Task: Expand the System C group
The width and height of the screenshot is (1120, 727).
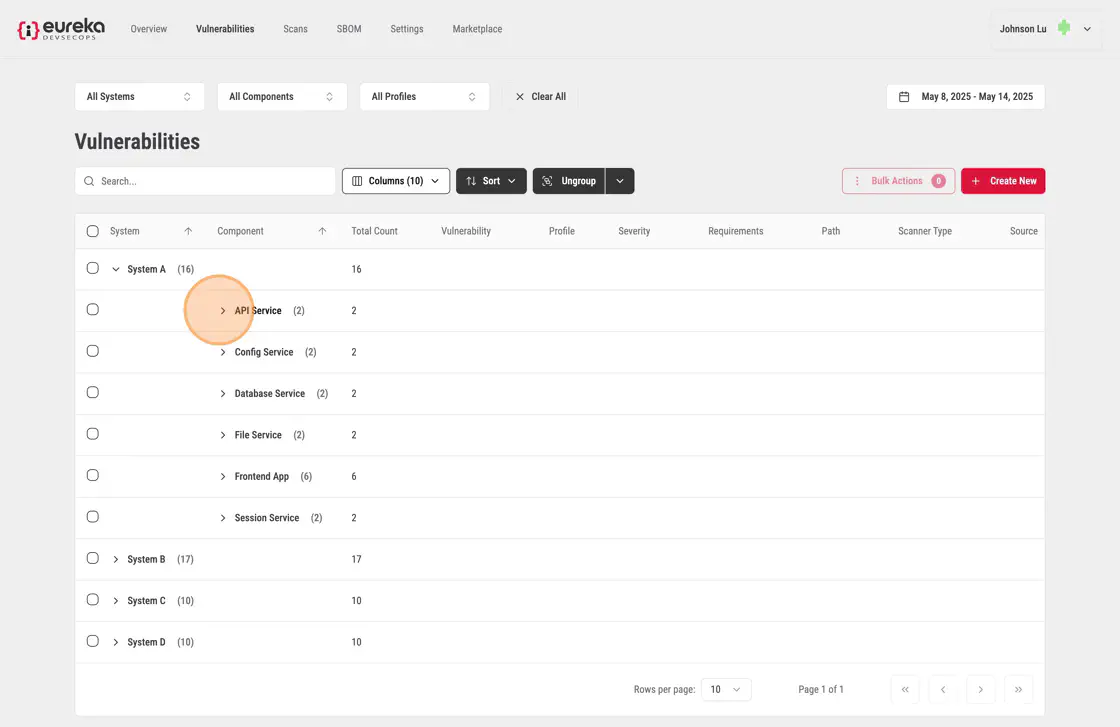Action: [116, 601]
